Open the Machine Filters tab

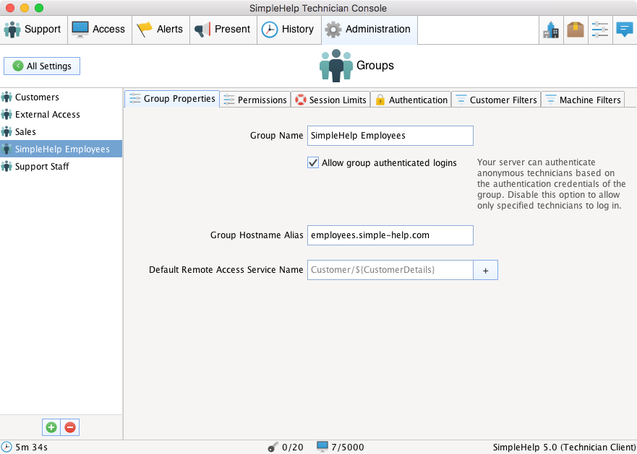coord(583,99)
